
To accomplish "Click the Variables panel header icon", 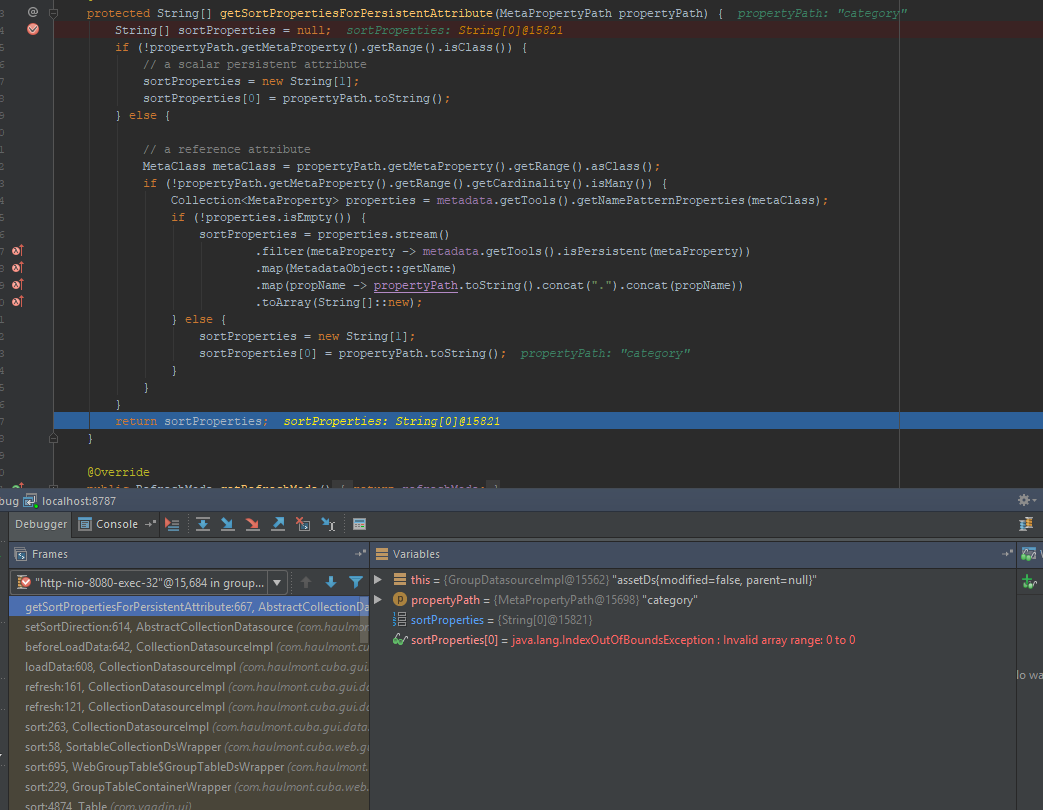I will (382, 554).
